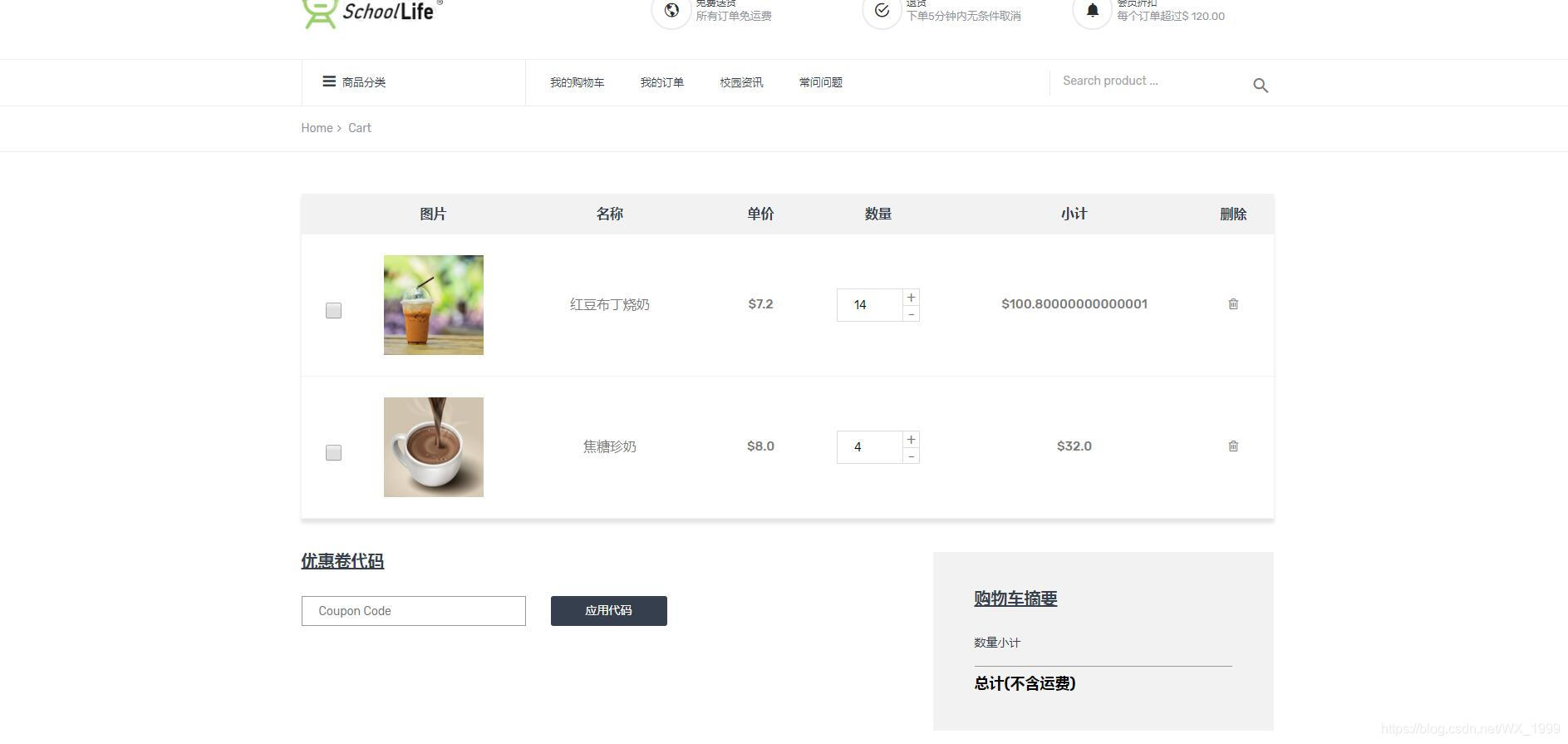
Task: Click quantity field showing 4
Action: click(869, 447)
